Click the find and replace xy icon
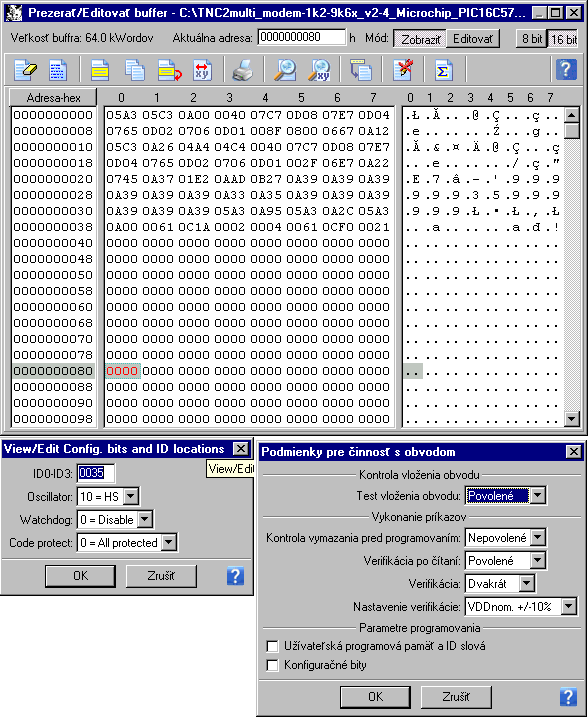The height and width of the screenshot is (718, 588). click(319, 70)
